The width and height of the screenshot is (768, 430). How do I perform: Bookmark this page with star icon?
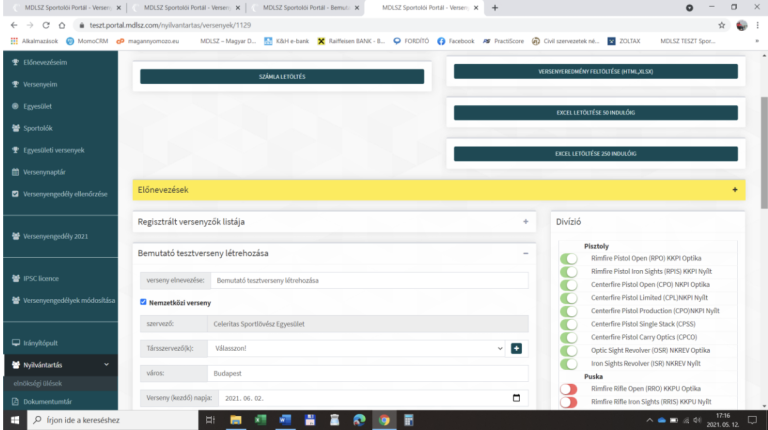pyautogui.click(x=721, y=25)
